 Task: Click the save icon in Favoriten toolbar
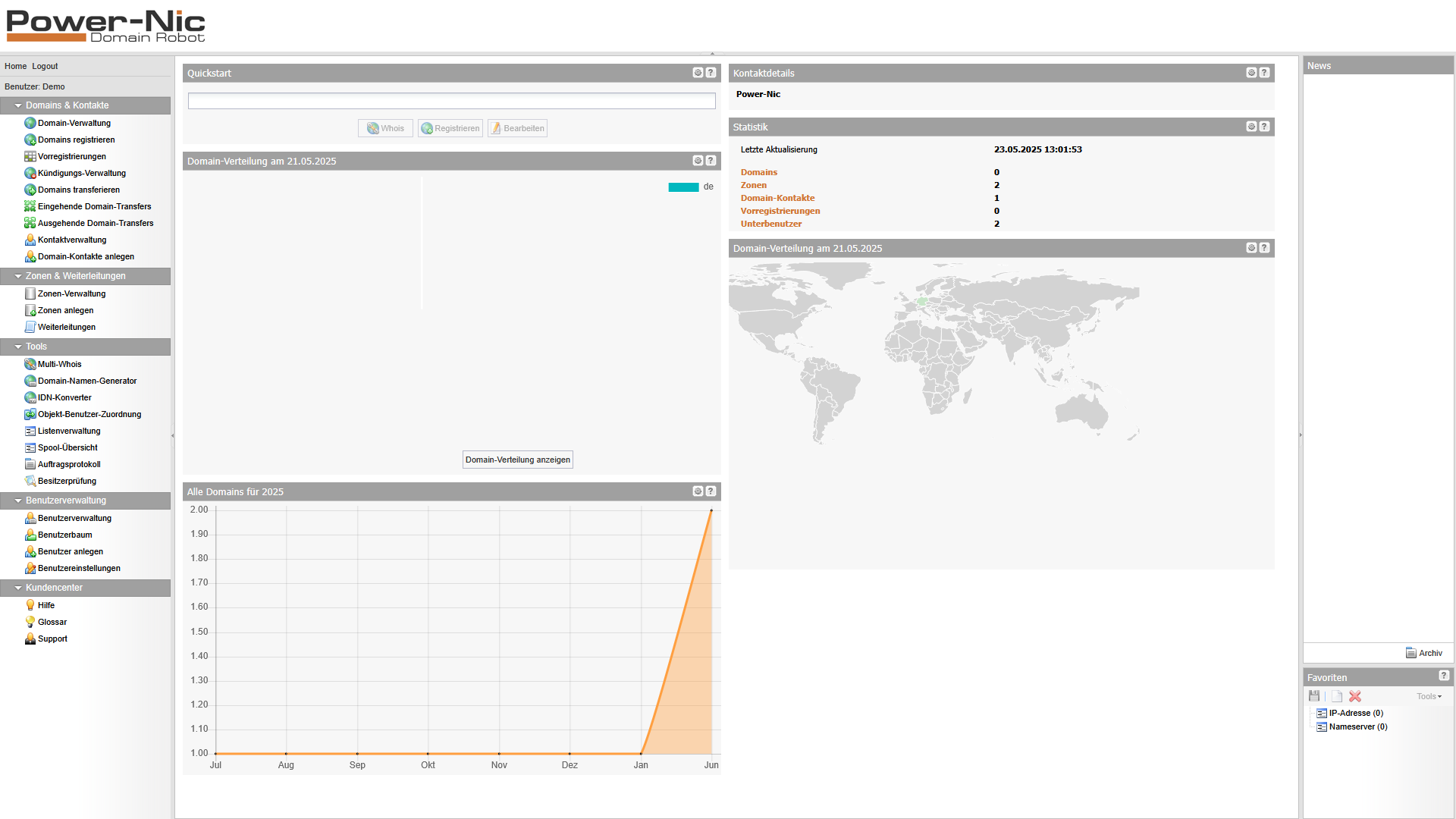1314,696
